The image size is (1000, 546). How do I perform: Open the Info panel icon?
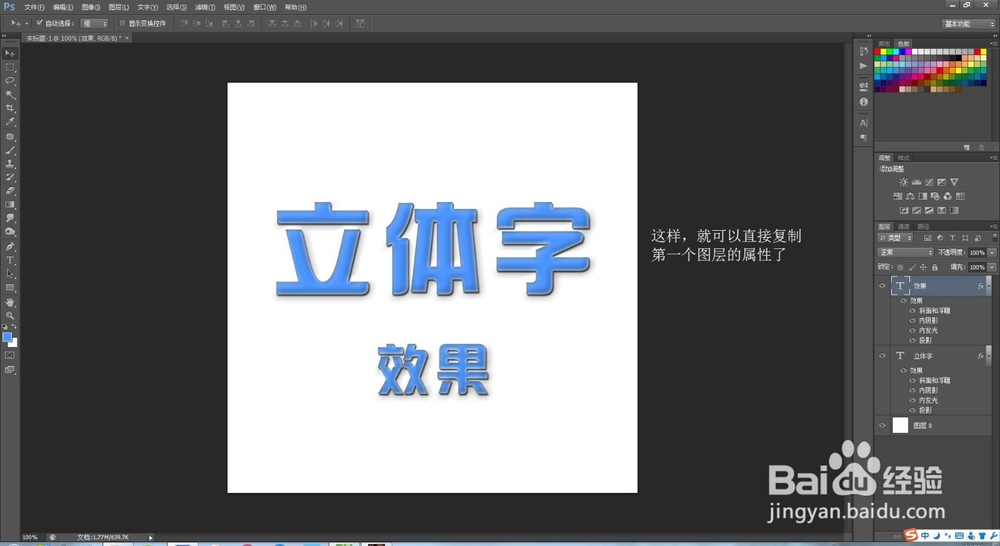(864, 101)
